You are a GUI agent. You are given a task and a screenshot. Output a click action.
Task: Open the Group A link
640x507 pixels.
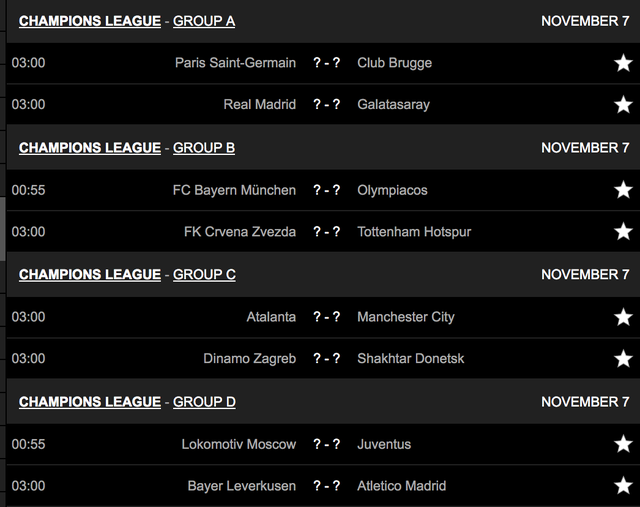[204, 21]
